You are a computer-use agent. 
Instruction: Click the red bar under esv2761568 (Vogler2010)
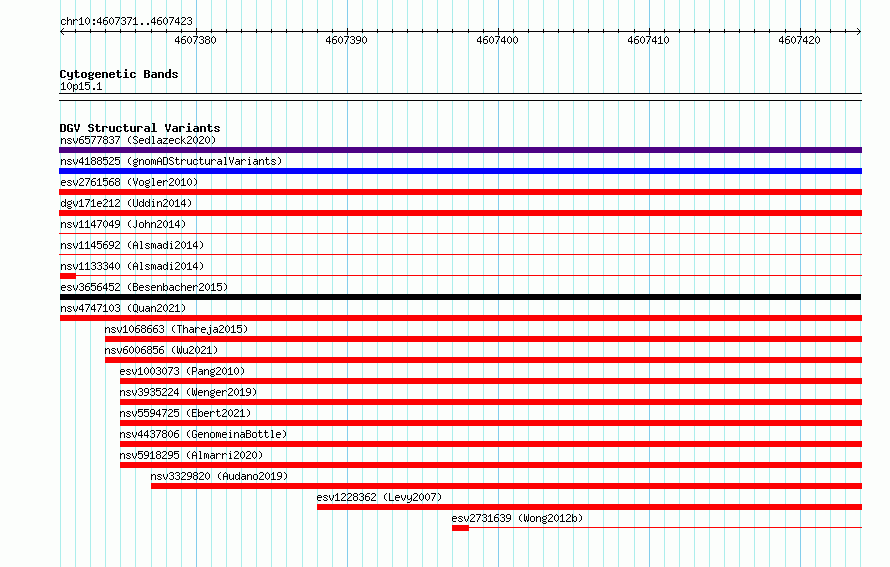[x=460, y=192]
